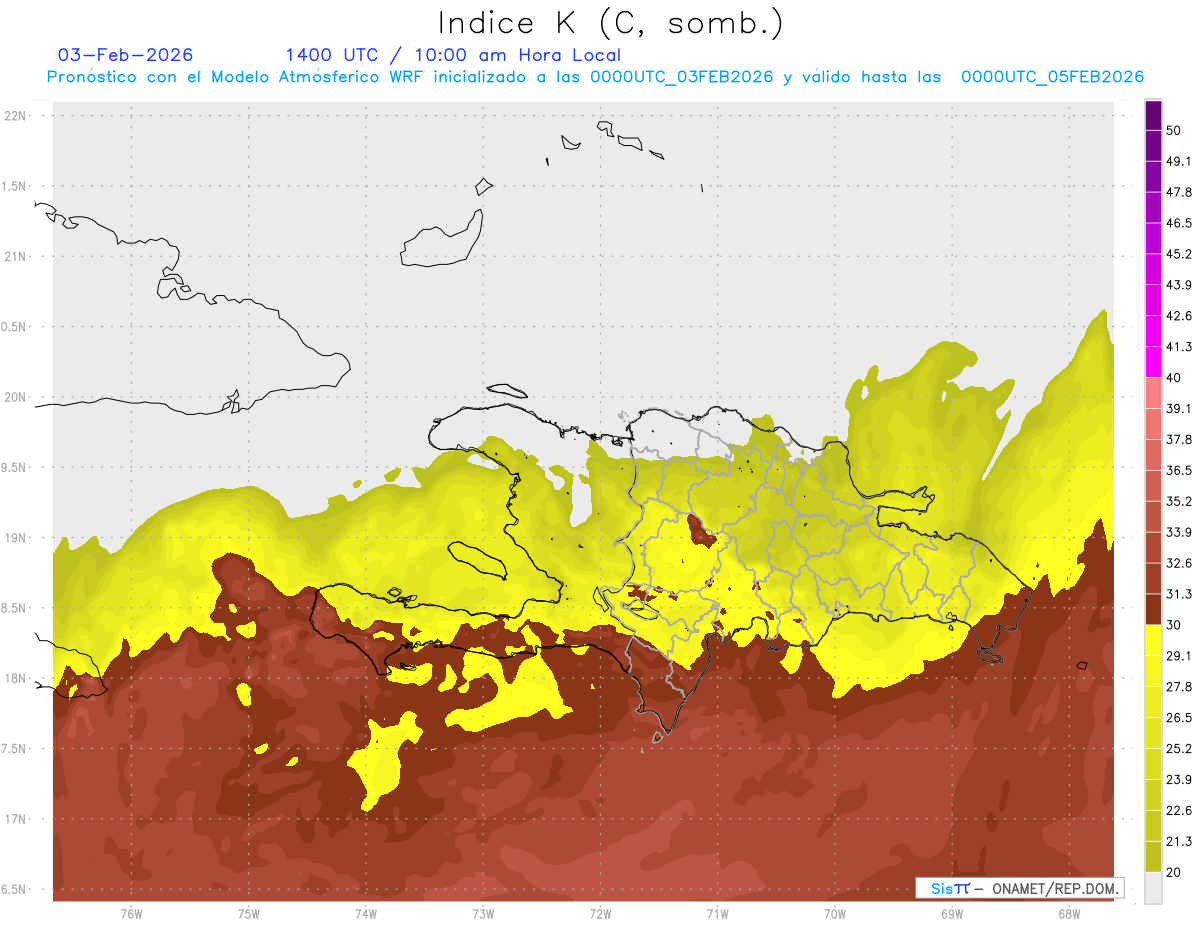Pick the dark purple colorbar segment above 50
1200x927 pixels.
point(1154,116)
